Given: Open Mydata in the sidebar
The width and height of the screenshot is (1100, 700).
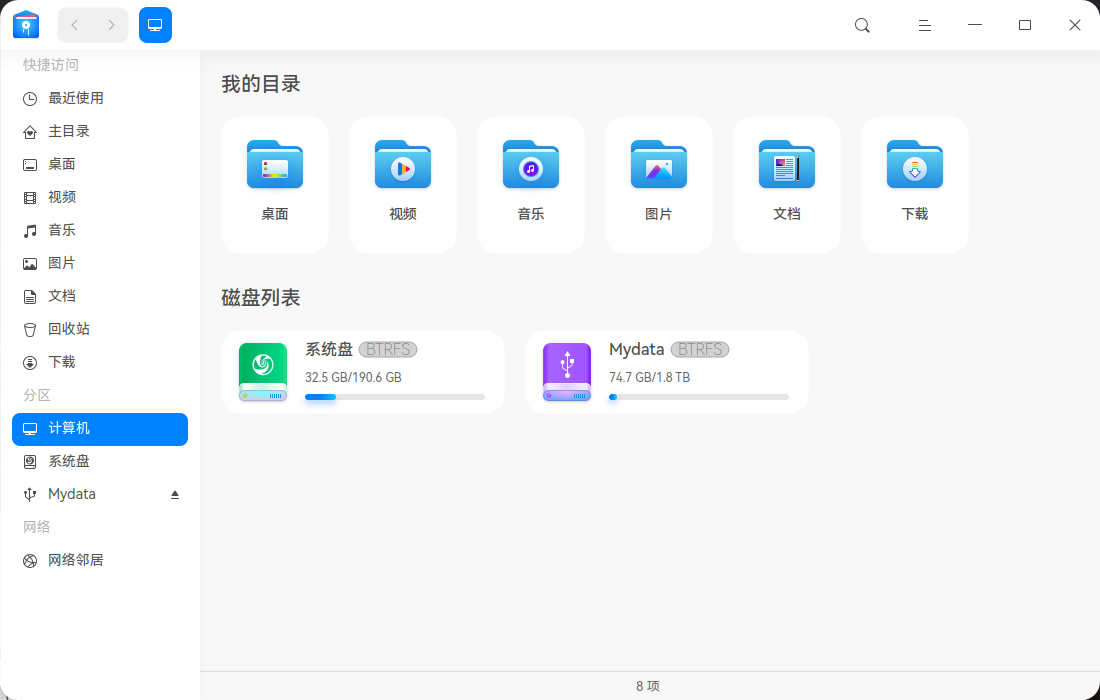Looking at the screenshot, I should (x=100, y=494).
